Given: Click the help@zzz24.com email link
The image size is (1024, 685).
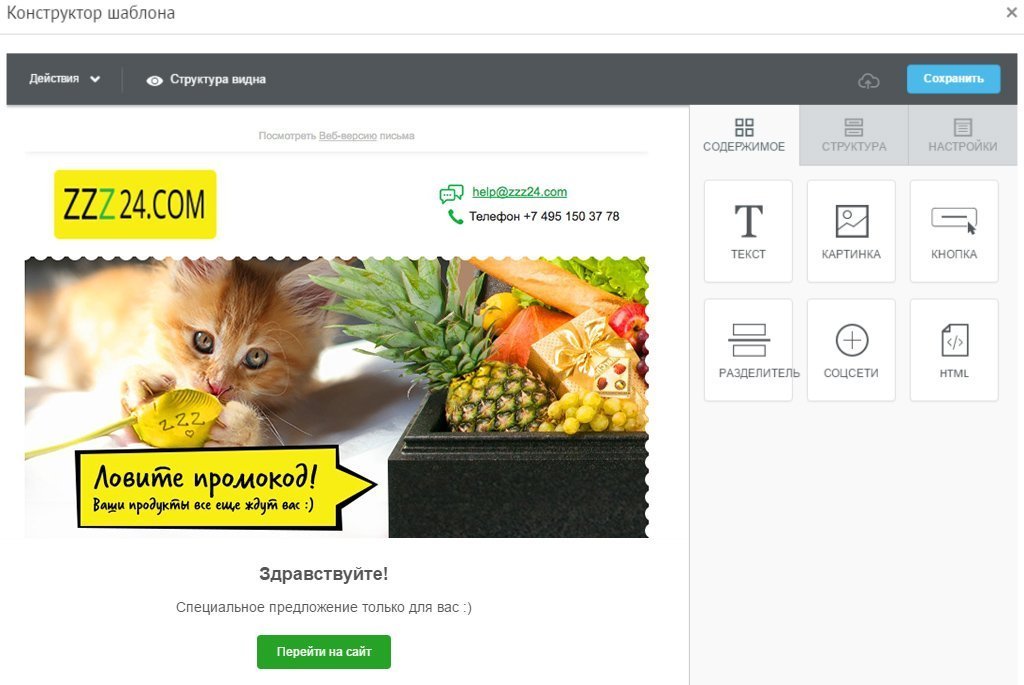Looking at the screenshot, I should [519, 192].
